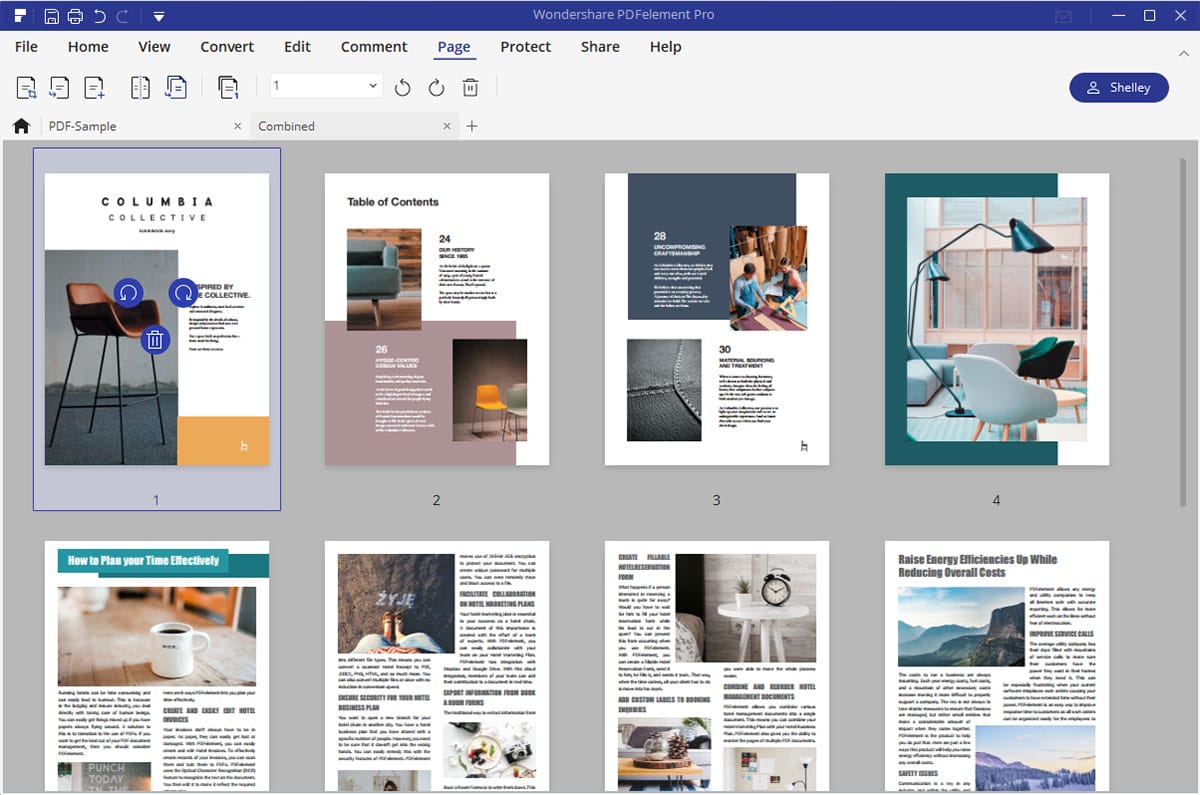1200x795 pixels.
Task: Open the page number dropdown
Action: [x=374, y=87]
